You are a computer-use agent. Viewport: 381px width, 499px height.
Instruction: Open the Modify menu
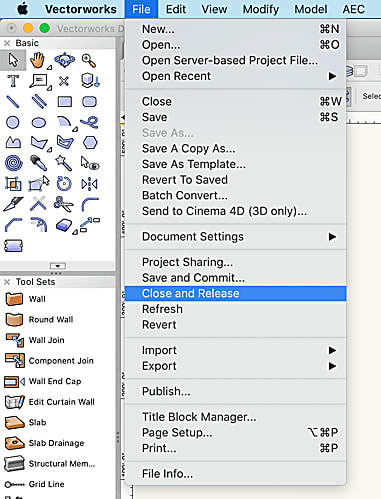pos(261,9)
